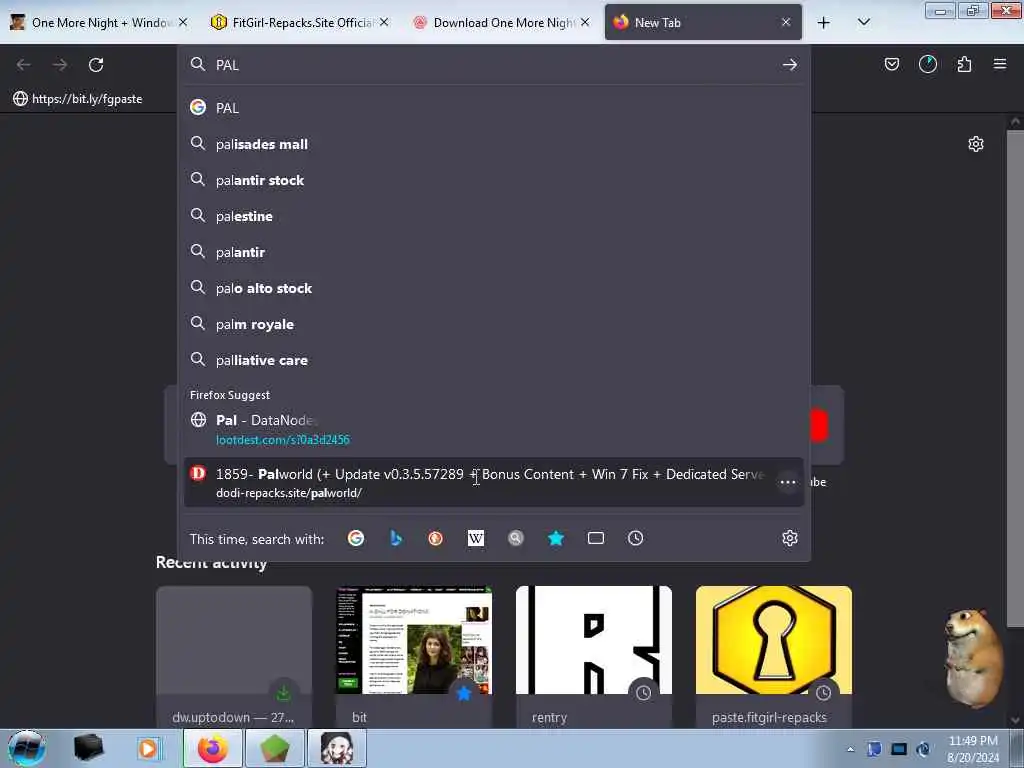Screen dimensions: 1024x768
Task: Open the media player taskbar icon
Action: pyautogui.click(x=149, y=748)
